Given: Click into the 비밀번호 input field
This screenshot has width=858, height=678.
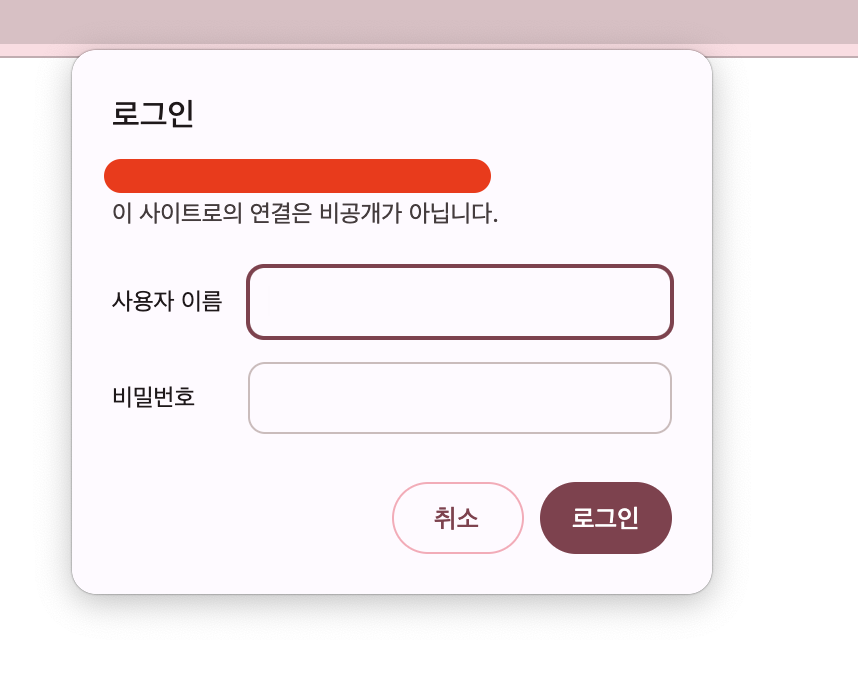Looking at the screenshot, I should 460,398.
